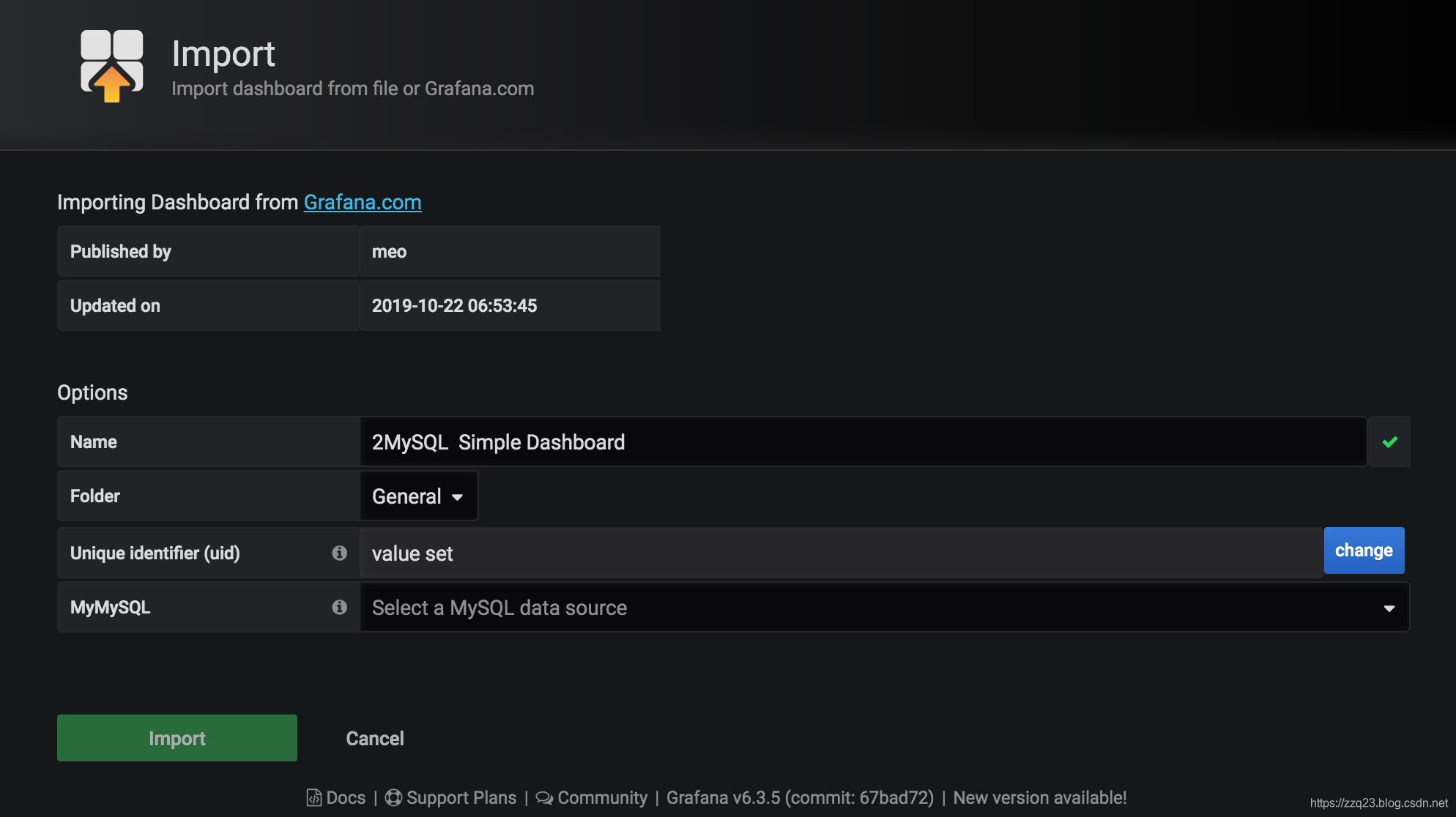Click the info icon next to MyMySQL
This screenshot has width=1456, height=817.
pos(339,607)
